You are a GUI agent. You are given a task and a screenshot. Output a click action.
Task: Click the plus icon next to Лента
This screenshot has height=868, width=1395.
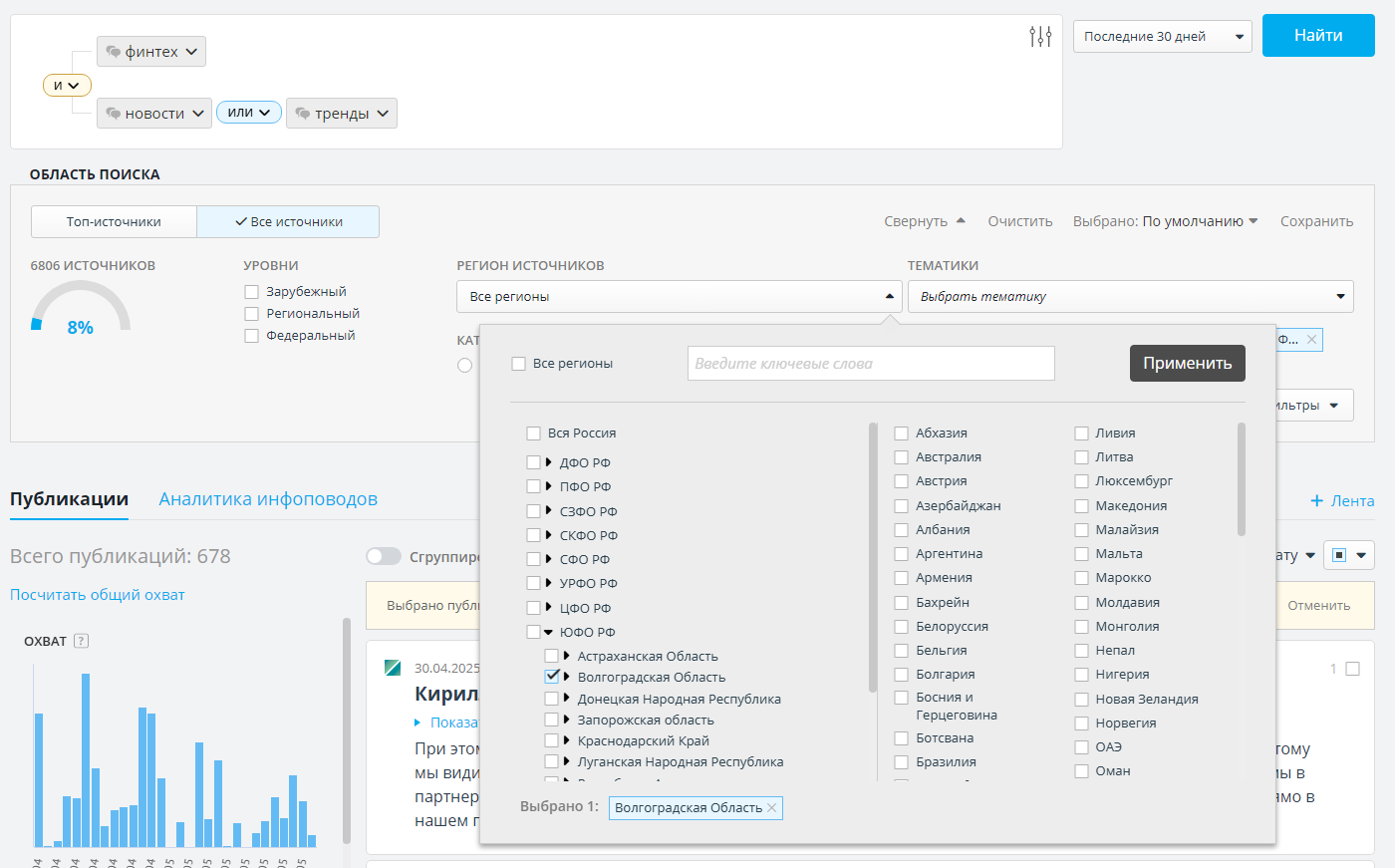(1317, 501)
